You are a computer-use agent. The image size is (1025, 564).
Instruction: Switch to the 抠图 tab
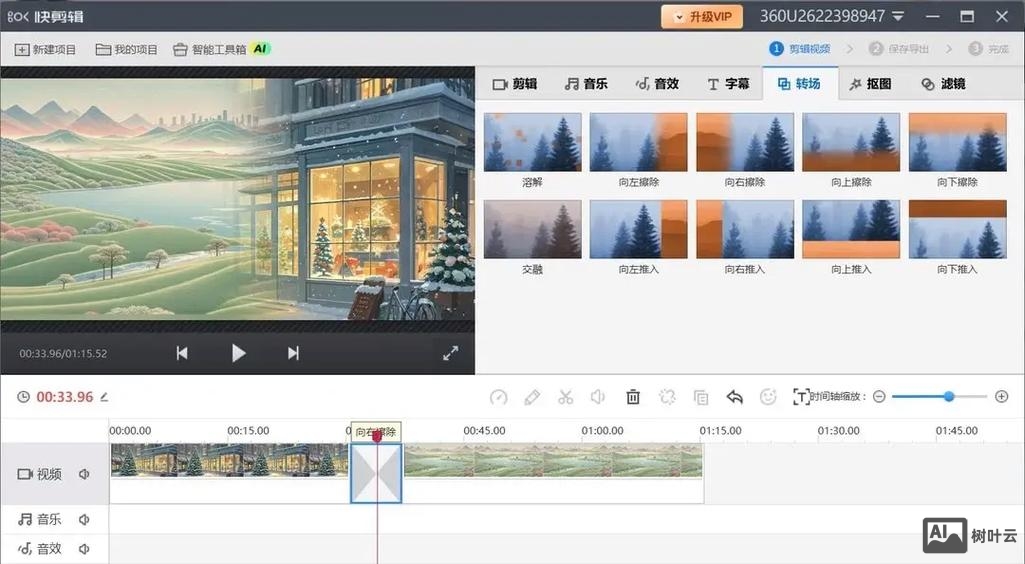point(871,84)
